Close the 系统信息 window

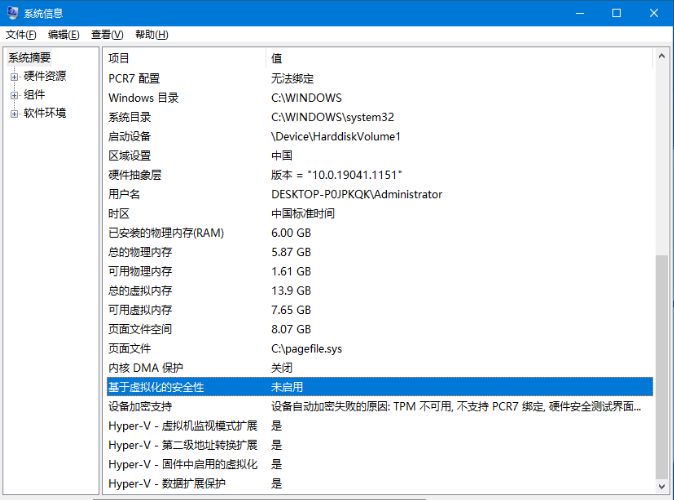pos(654,13)
